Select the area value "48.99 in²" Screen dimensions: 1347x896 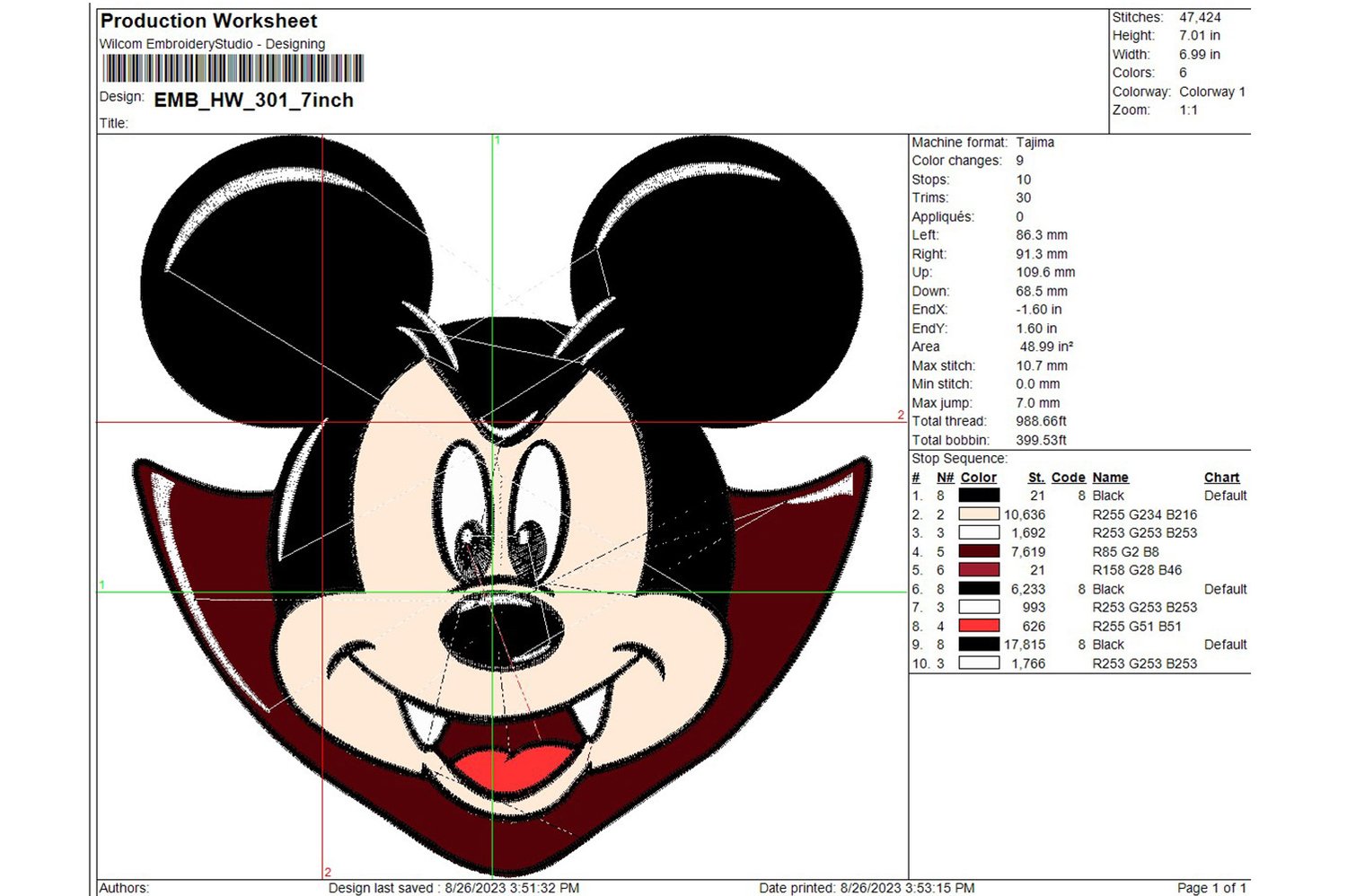click(1047, 347)
